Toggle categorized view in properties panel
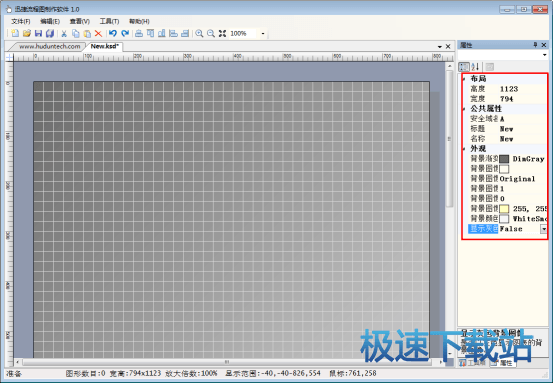The image size is (554, 383). (x=464, y=67)
